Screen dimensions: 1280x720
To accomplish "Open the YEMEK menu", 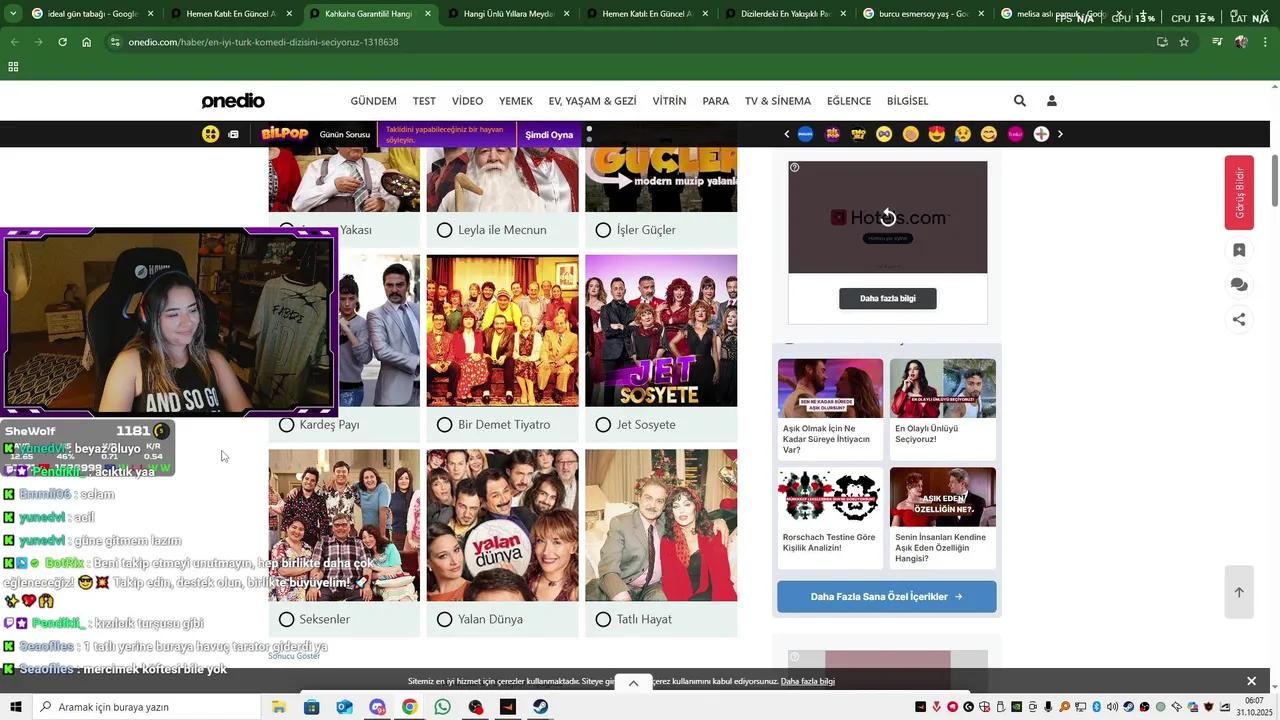I will click(x=516, y=101).
